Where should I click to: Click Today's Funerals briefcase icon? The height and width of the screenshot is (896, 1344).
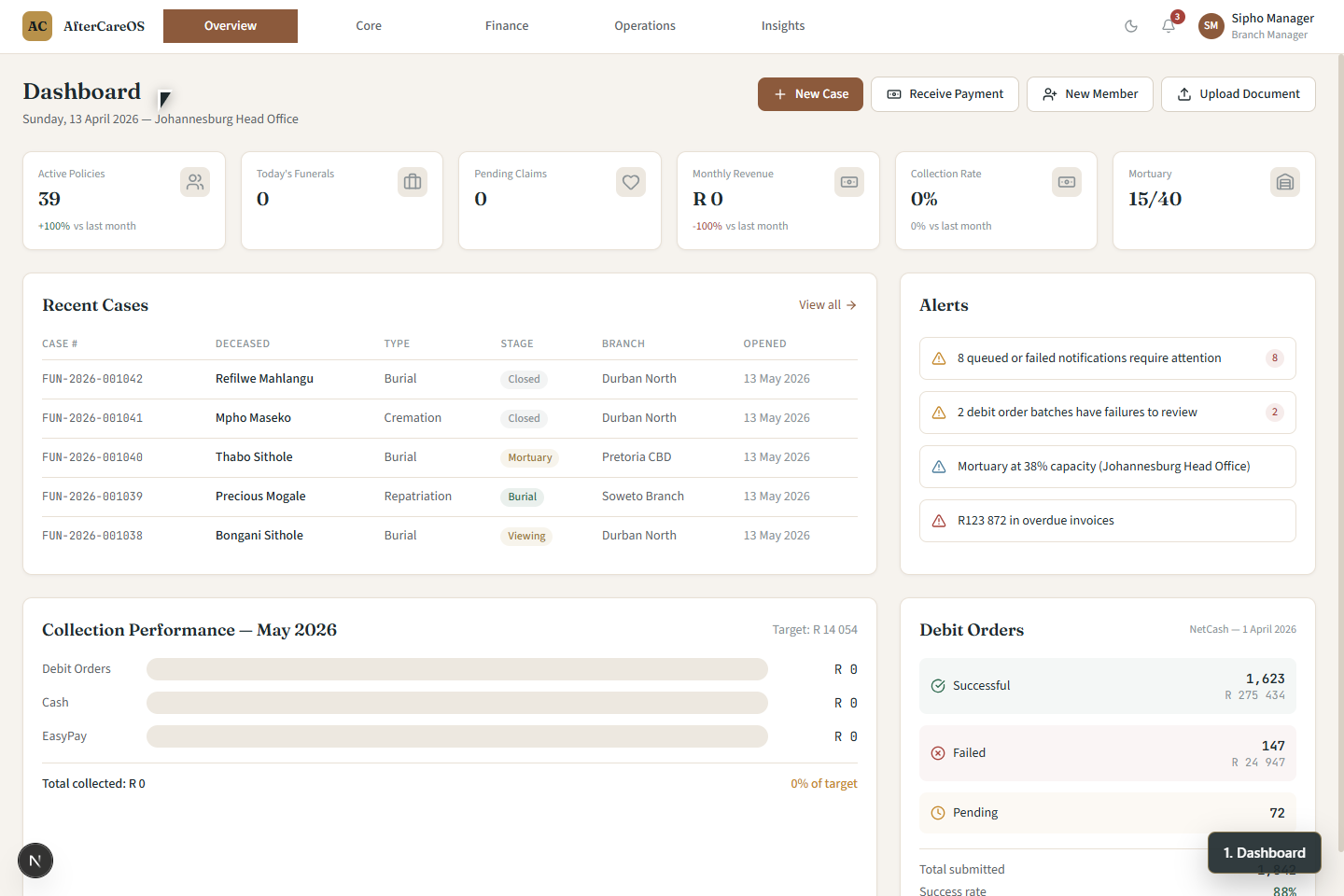pos(413,182)
